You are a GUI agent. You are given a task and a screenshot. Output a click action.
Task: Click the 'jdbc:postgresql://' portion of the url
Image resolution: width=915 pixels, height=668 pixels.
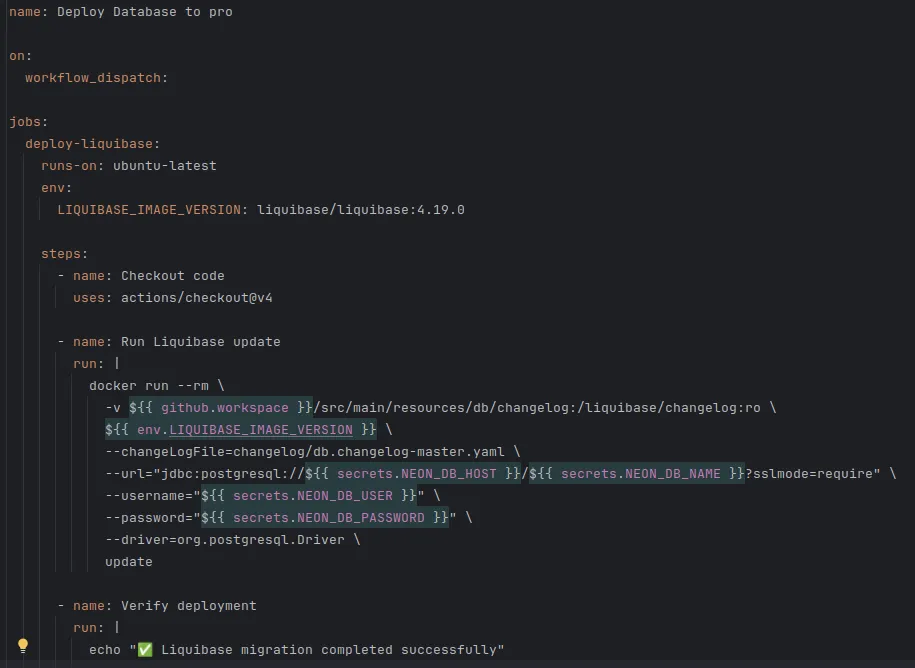(233, 474)
